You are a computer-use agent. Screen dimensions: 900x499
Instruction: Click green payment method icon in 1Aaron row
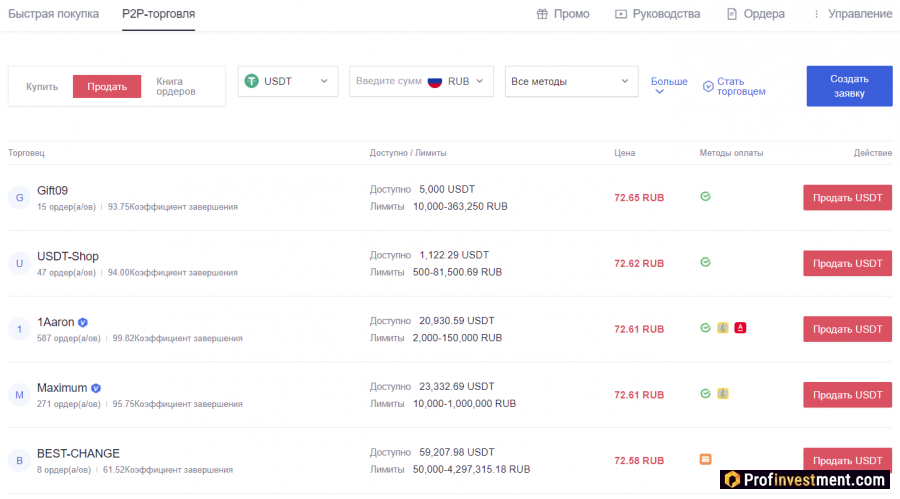pos(705,328)
